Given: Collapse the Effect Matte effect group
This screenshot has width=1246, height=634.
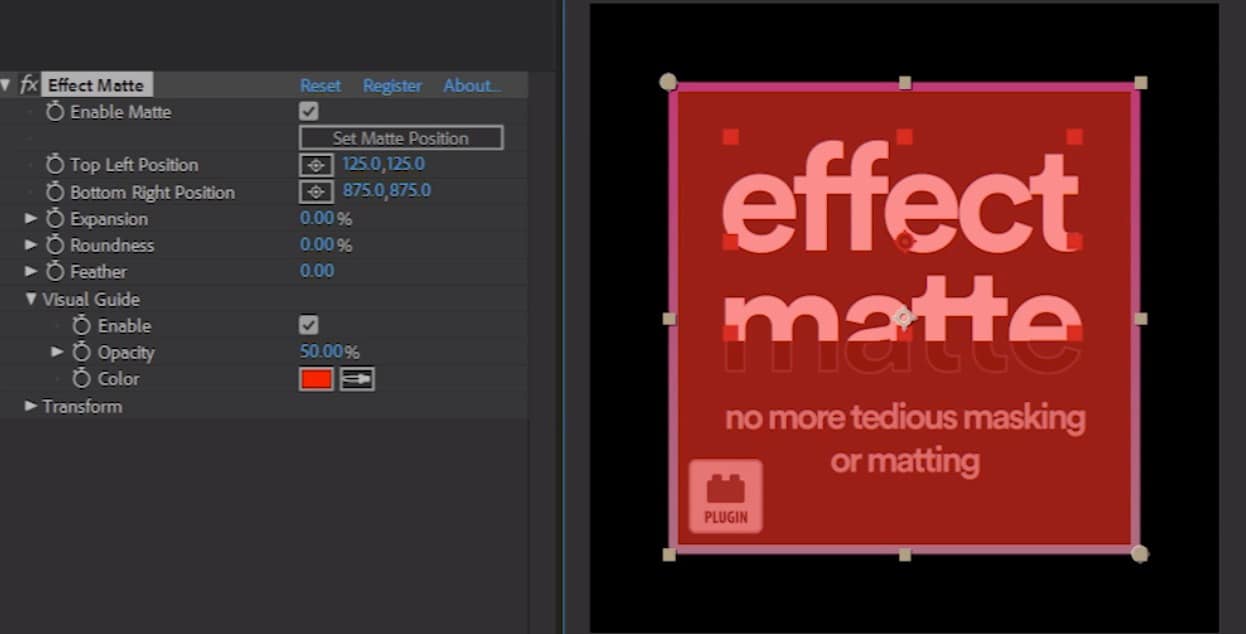Looking at the screenshot, I should click(x=6, y=85).
